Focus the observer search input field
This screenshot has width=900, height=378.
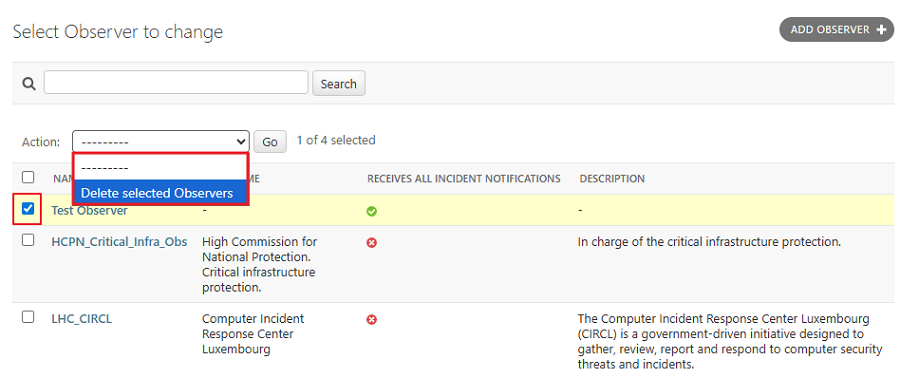click(176, 82)
